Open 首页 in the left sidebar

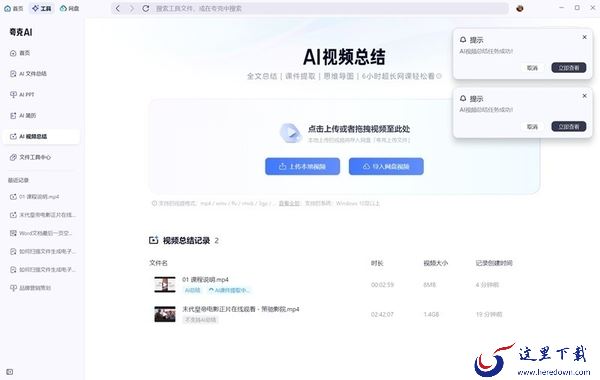tap(41, 53)
